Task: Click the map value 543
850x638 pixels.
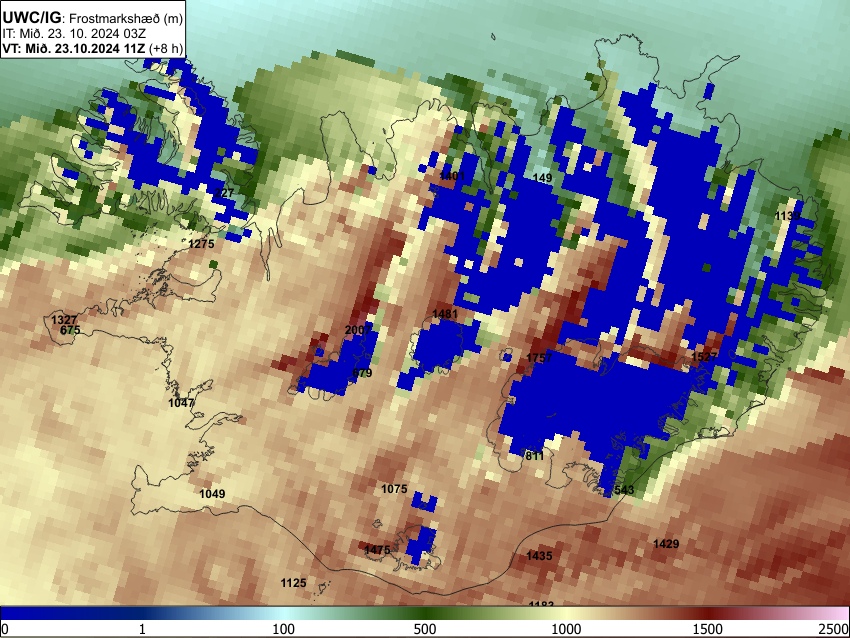Action: pyautogui.click(x=624, y=490)
